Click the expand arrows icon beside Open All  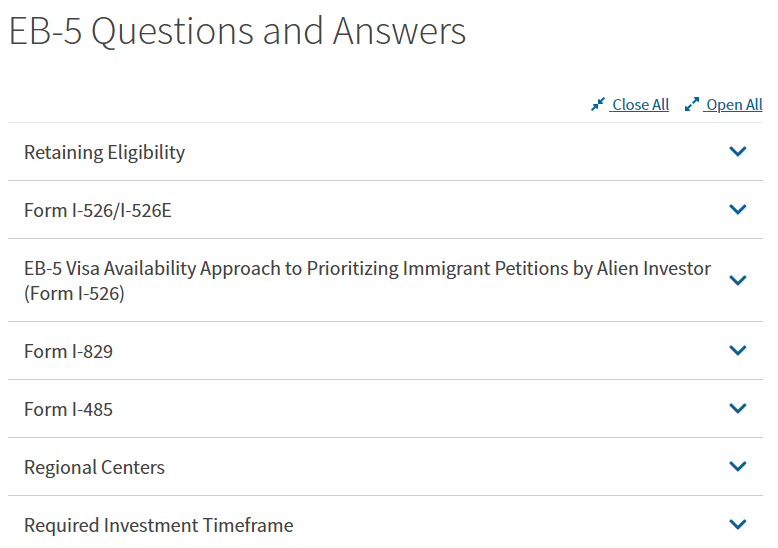692,104
